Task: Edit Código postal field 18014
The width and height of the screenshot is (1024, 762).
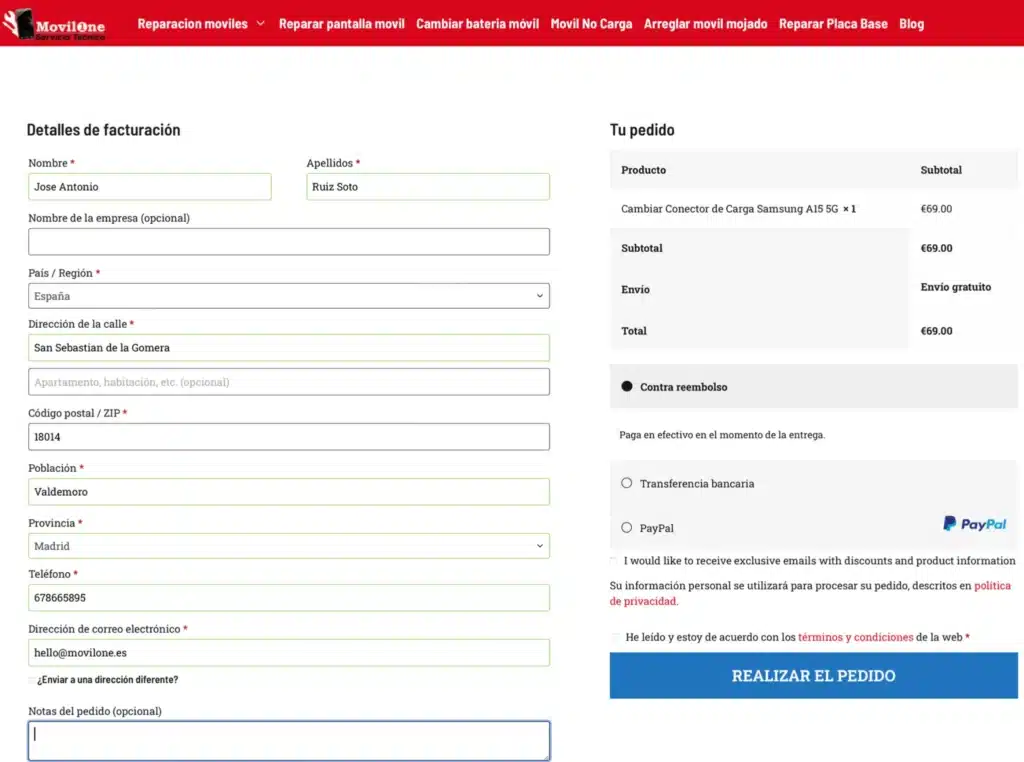Action: (x=289, y=437)
